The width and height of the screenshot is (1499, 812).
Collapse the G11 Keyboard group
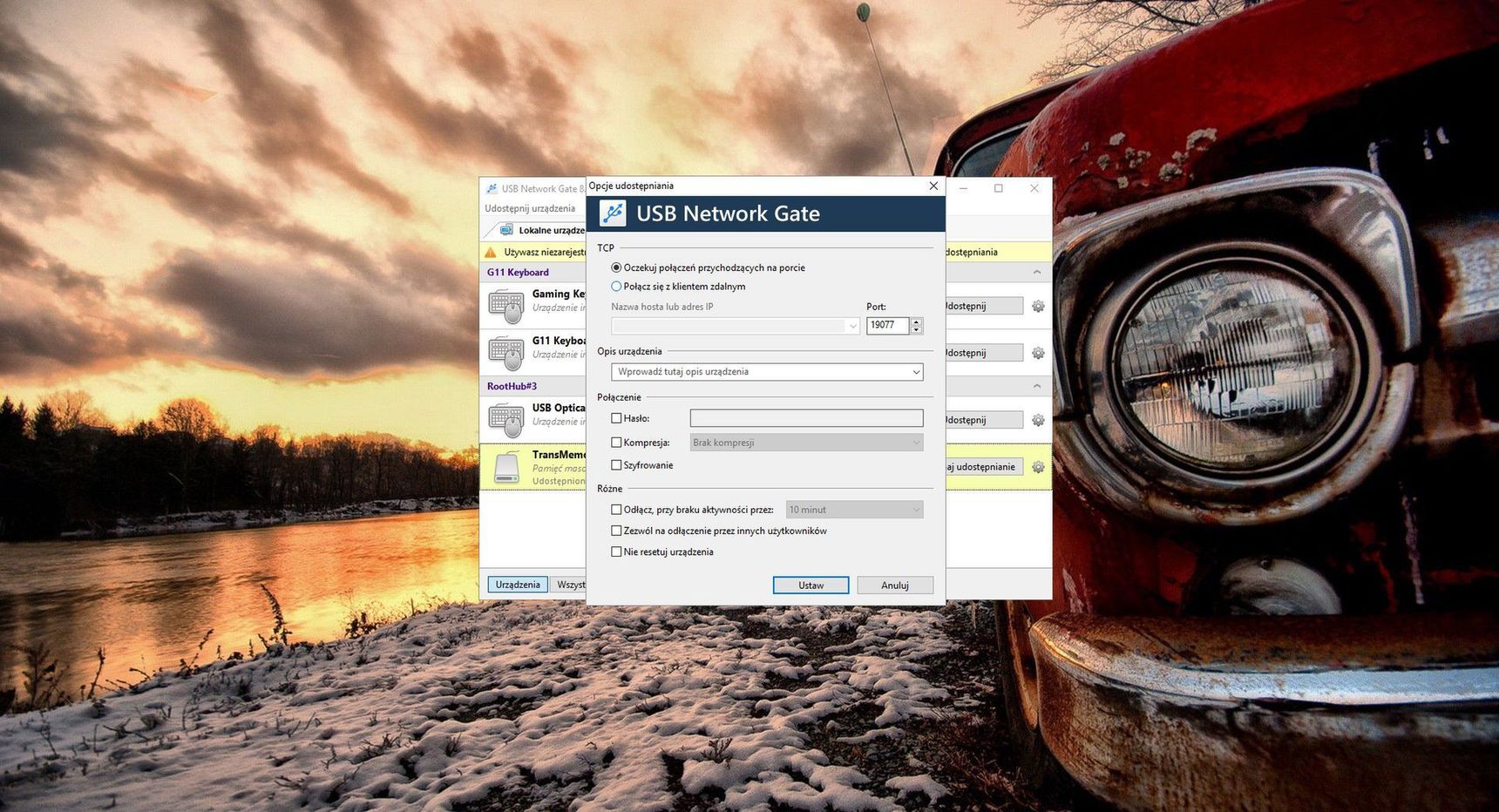point(1037,273)
